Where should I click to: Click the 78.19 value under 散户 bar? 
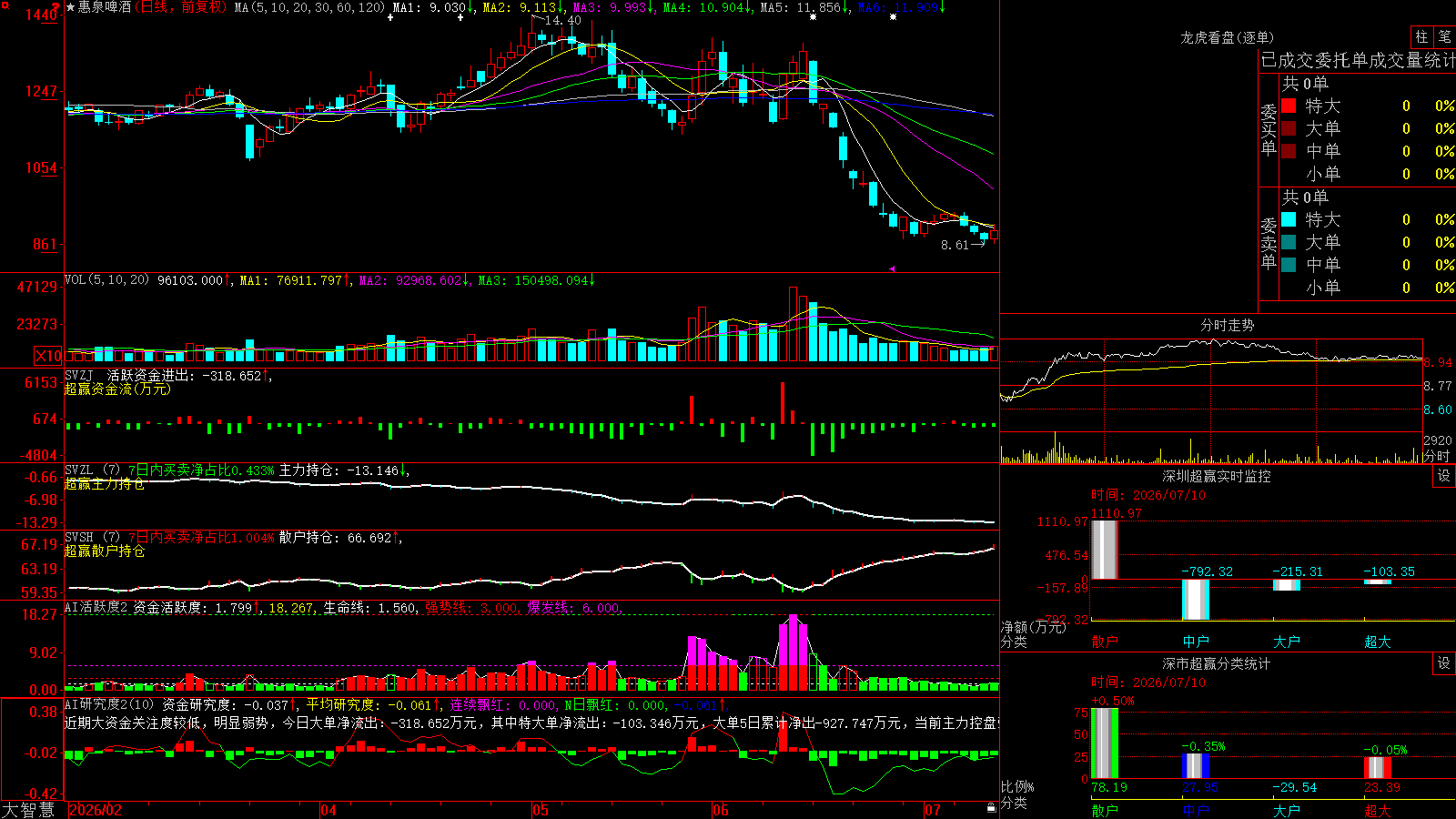pos(1109,787)
